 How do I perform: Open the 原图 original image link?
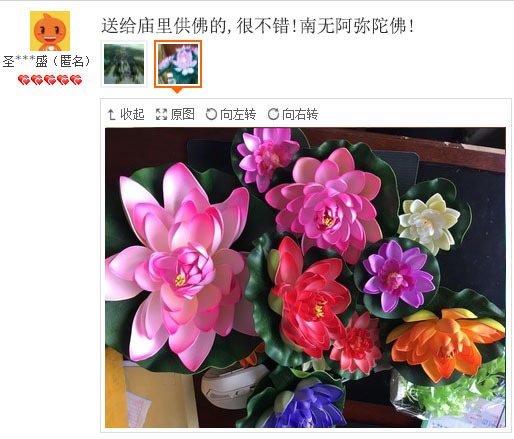[x=183, y=114]
